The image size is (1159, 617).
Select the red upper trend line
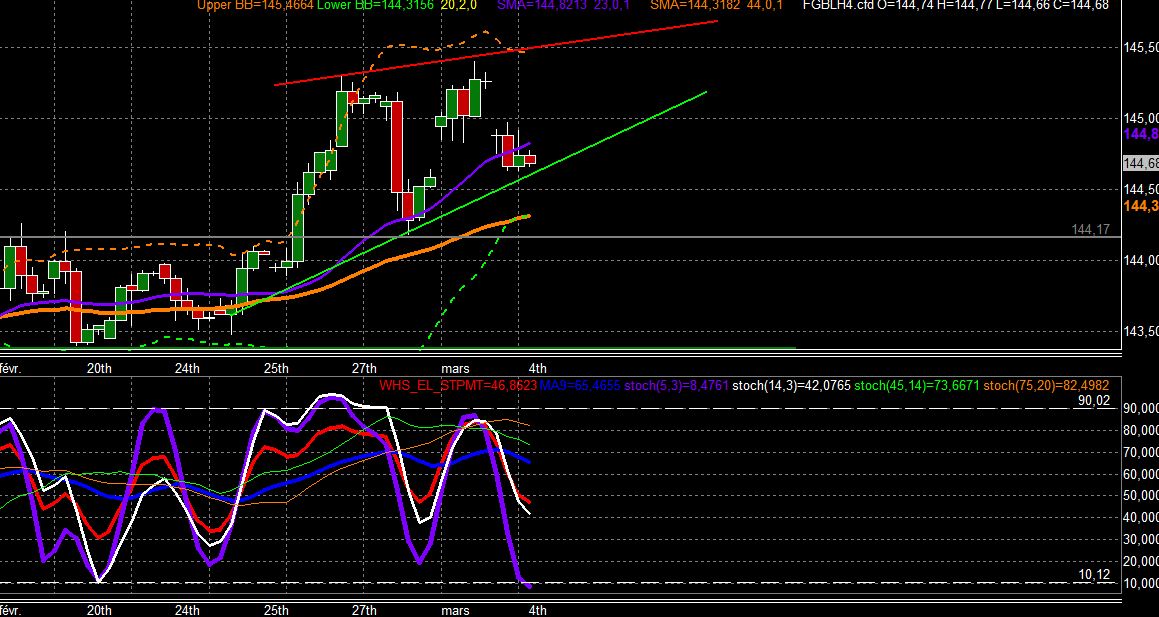click(495, 53)
